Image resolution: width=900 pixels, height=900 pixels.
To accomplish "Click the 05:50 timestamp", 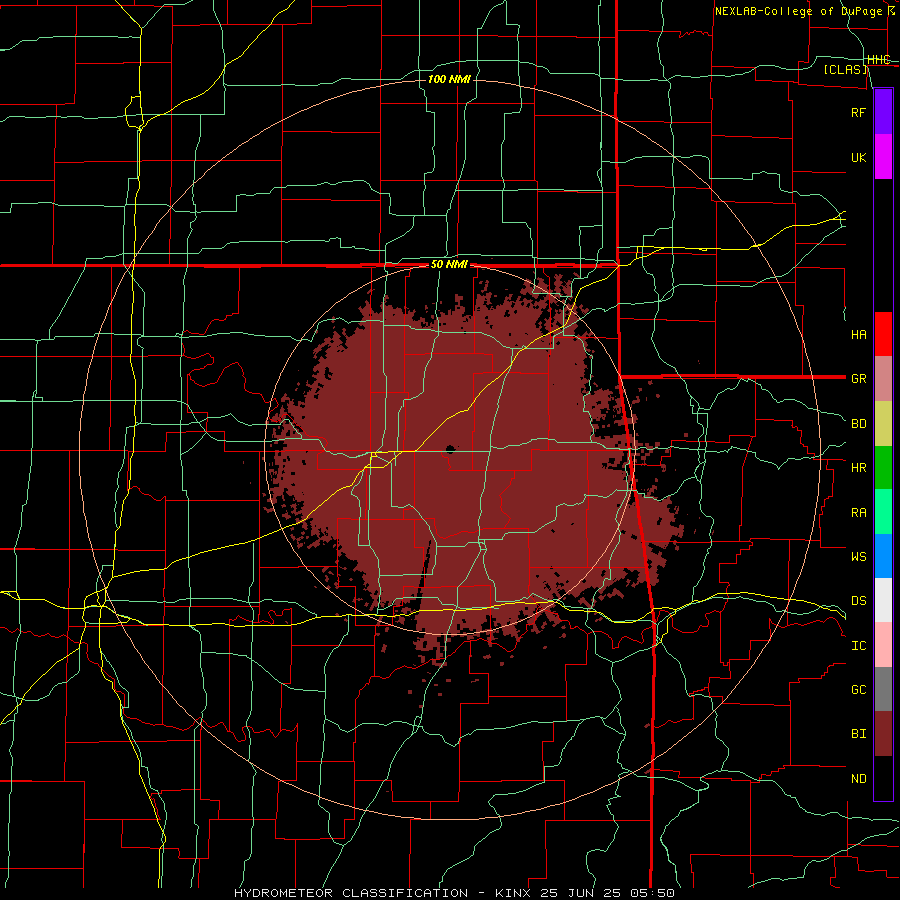I will pyautogui.click(x=654, y=893).
